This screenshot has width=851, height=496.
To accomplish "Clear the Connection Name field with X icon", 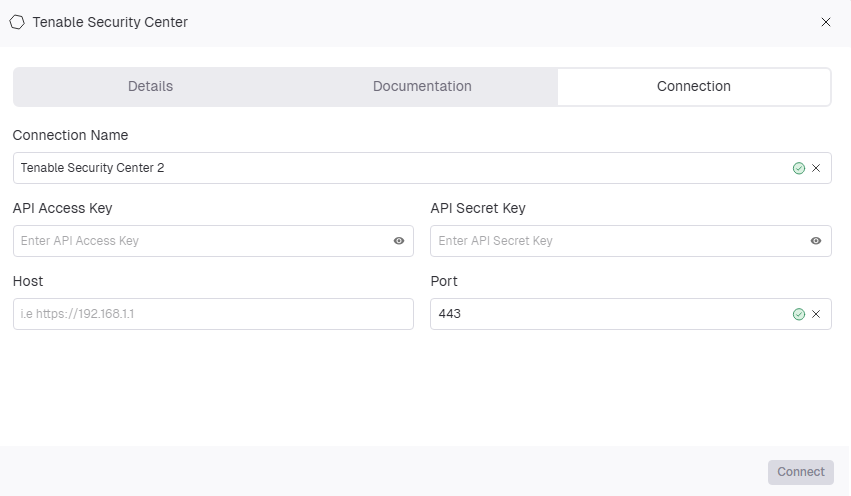I will (x=816, y=168).
